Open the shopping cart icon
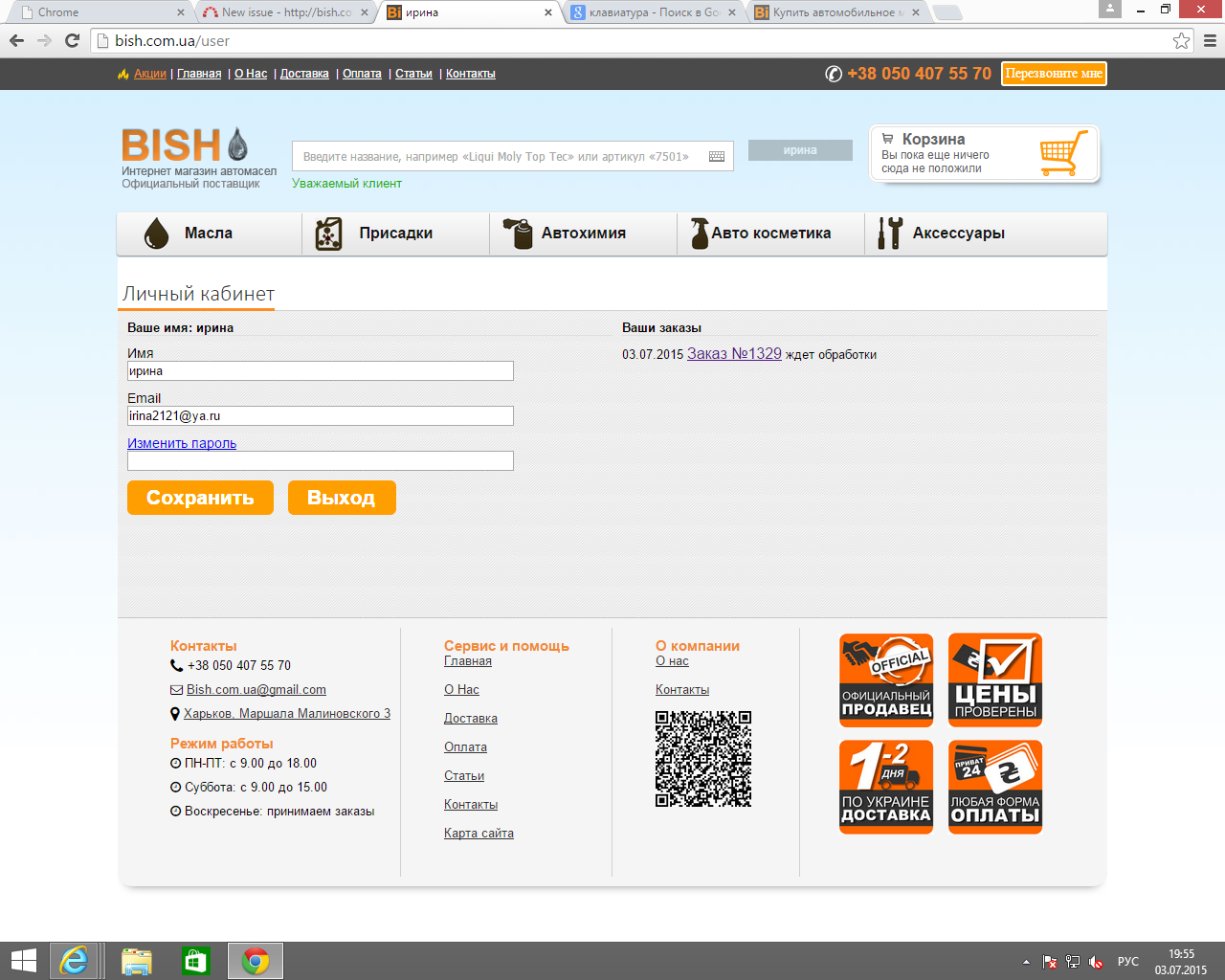1225x980 pixels. (x=1062, y=153)
